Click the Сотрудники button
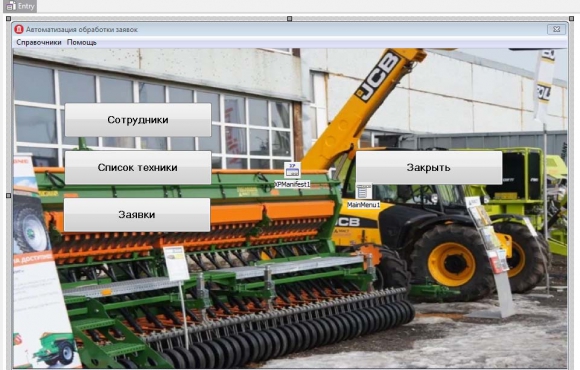Viewport: 580px width, 370px height. (138, 120)
